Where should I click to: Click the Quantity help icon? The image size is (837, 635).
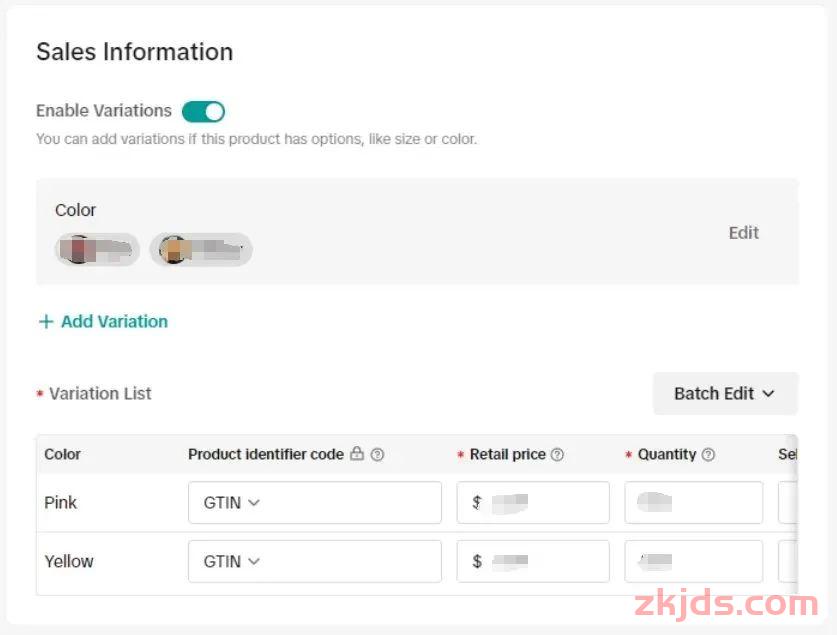pos(708,454)
